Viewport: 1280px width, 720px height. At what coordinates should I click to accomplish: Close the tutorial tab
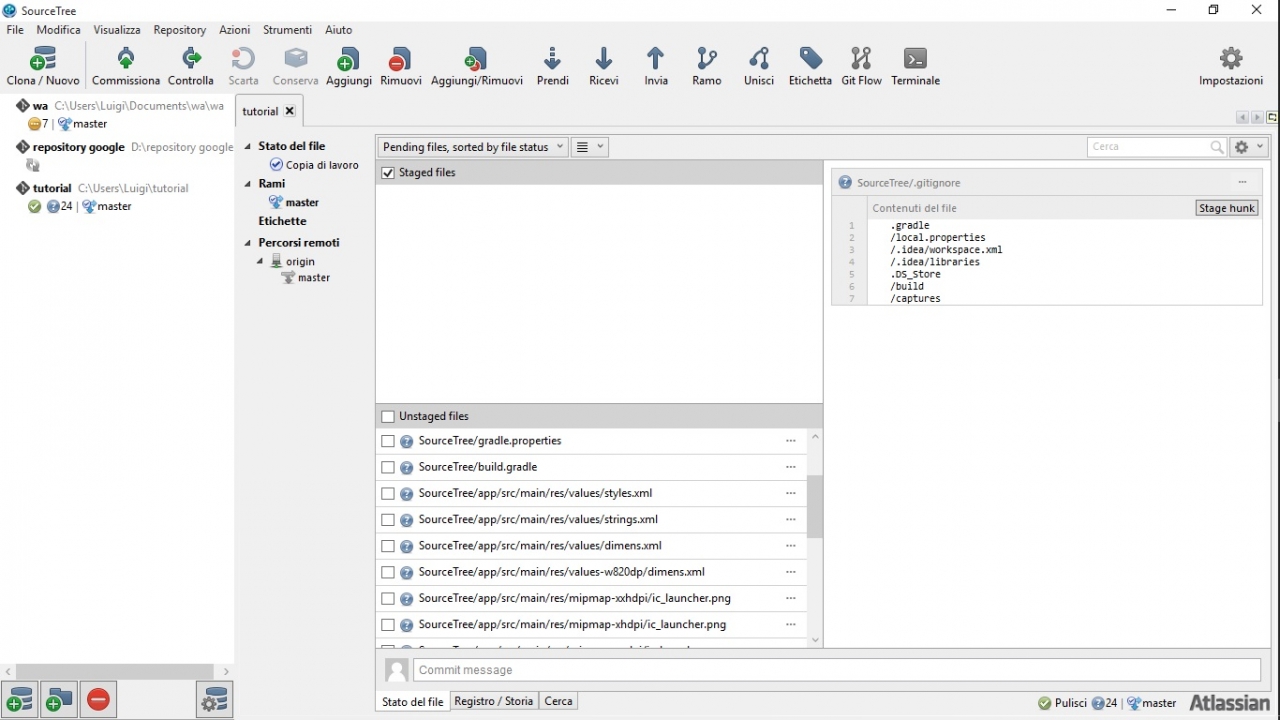[290, 111]
